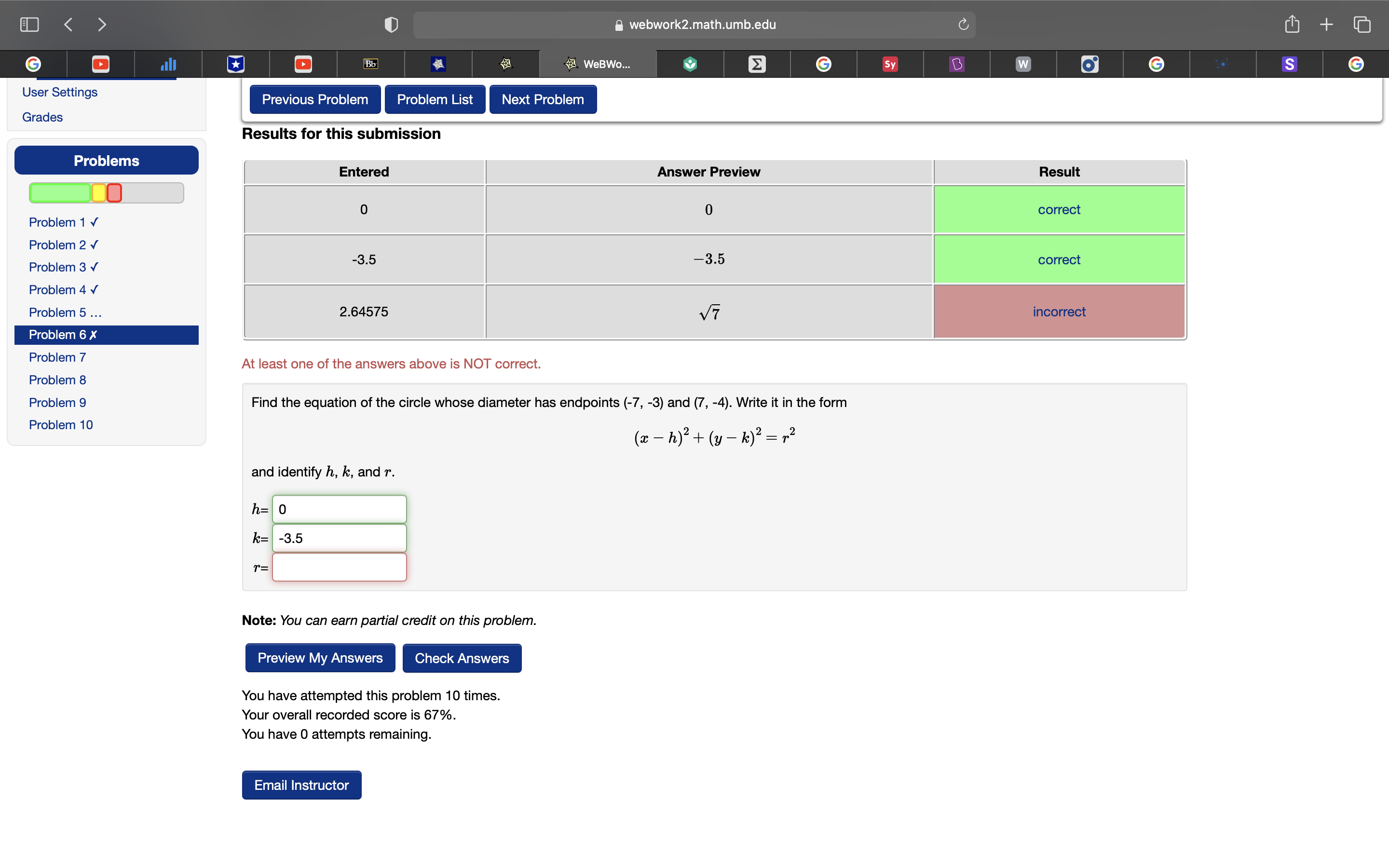
Task: Open Problem 7 in the sidebar
Action: (x=57, y=357)
